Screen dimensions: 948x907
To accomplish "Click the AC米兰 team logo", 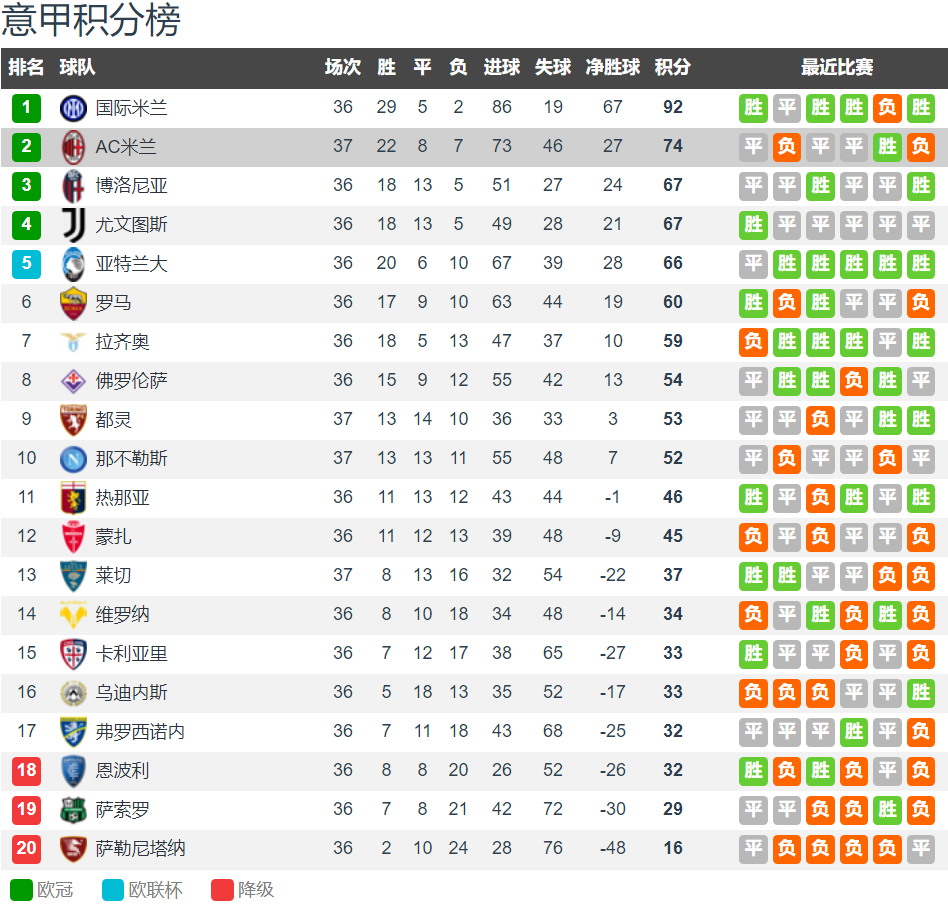I will 73,146.
